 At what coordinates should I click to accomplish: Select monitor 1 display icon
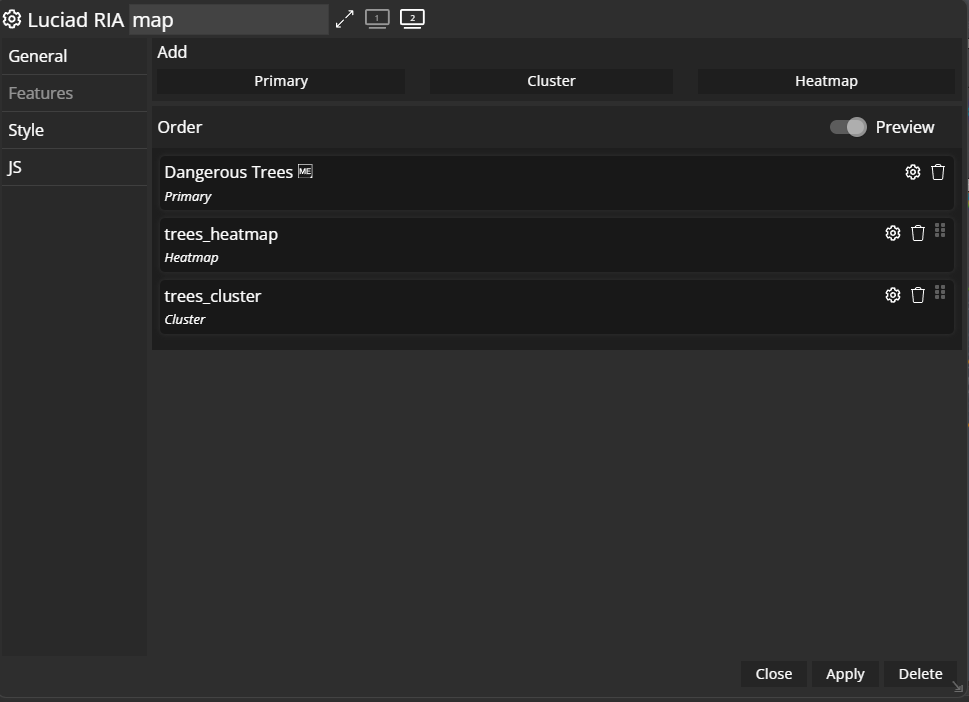point(377,19)
